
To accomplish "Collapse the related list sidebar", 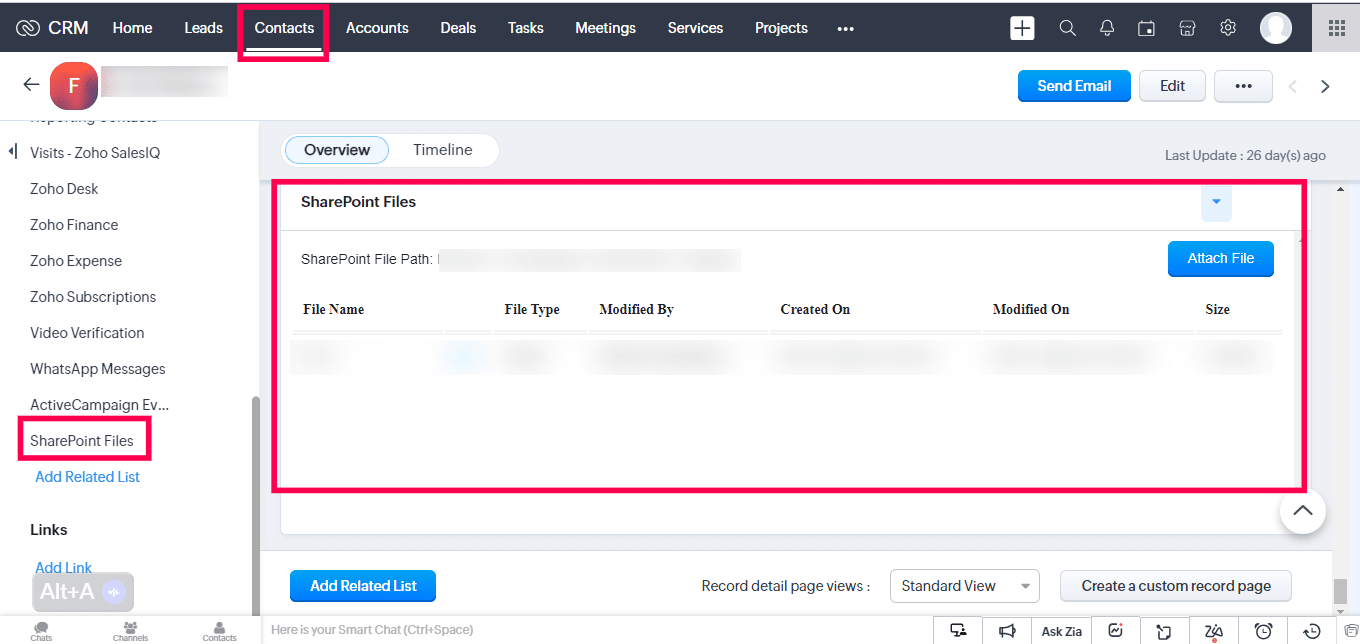I will [13, 152].
